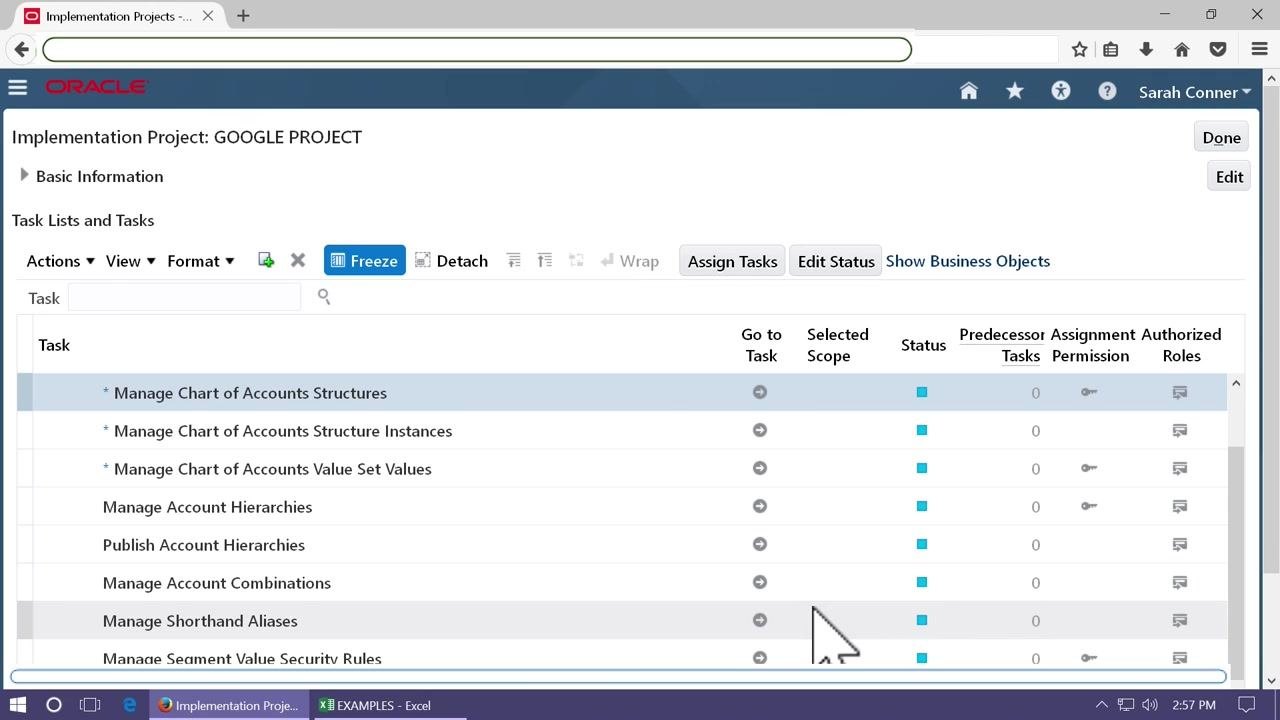
Task: Toggle the Freeze column button
Action: click(x=364, y=260)
